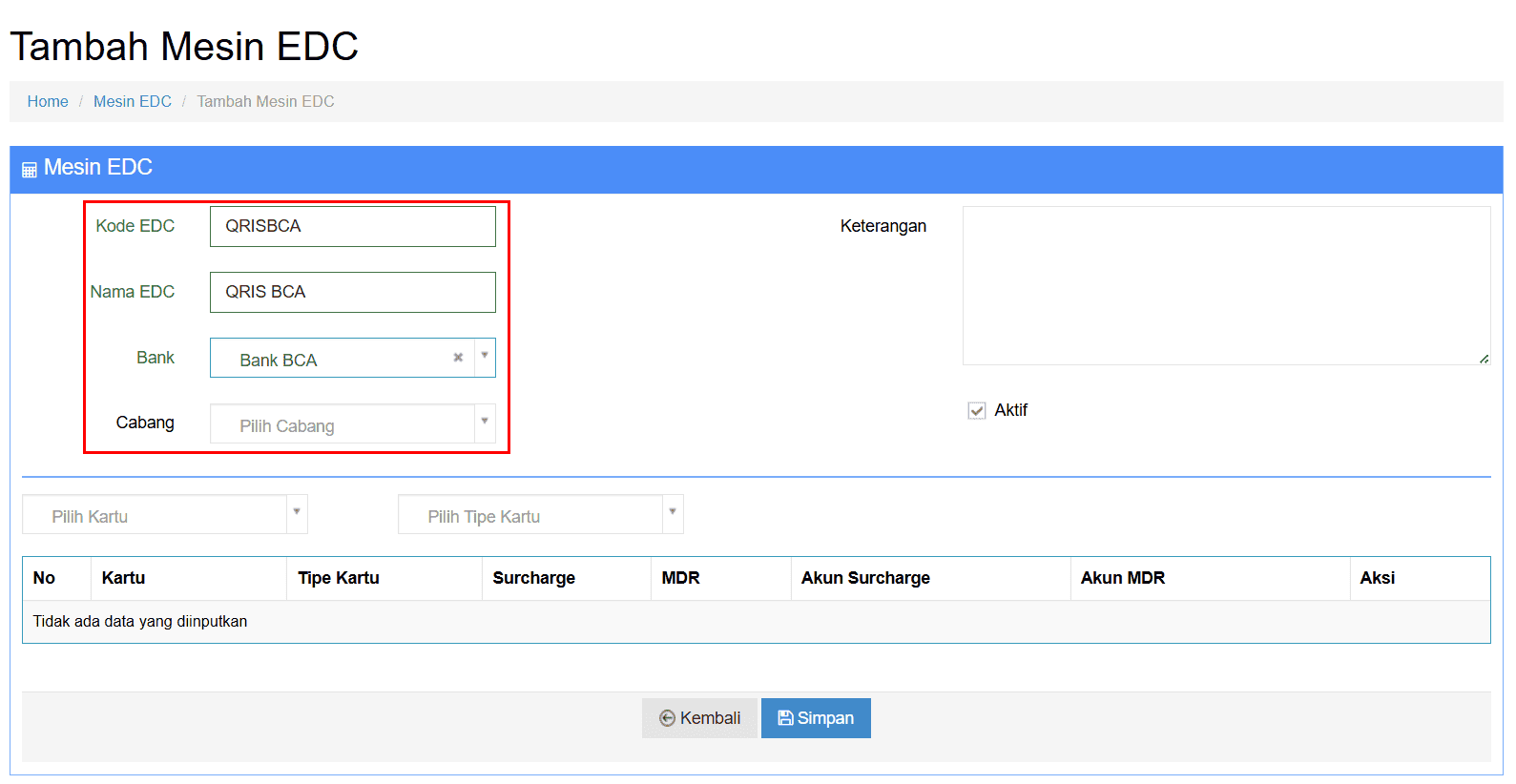
Task: Focus the Kode EDC input field
Action: (353, 226)
